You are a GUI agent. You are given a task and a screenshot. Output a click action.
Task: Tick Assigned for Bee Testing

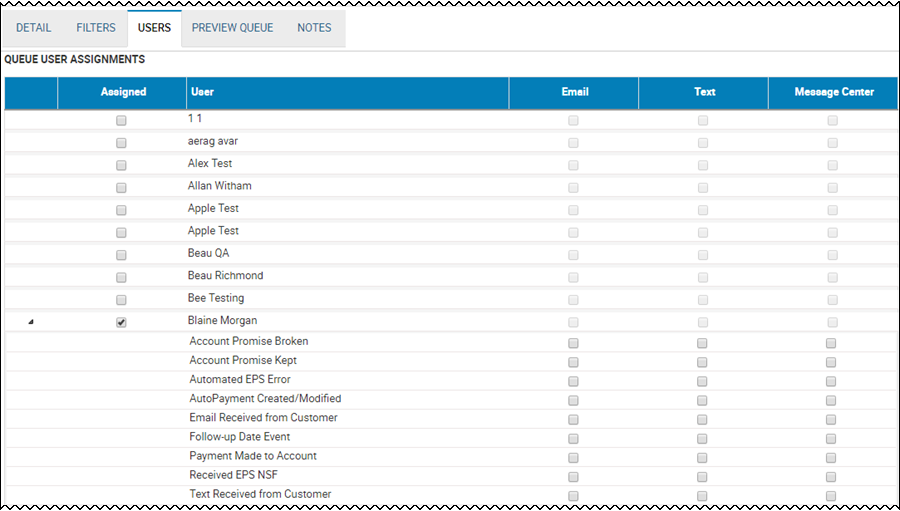(x=121, y=300)
